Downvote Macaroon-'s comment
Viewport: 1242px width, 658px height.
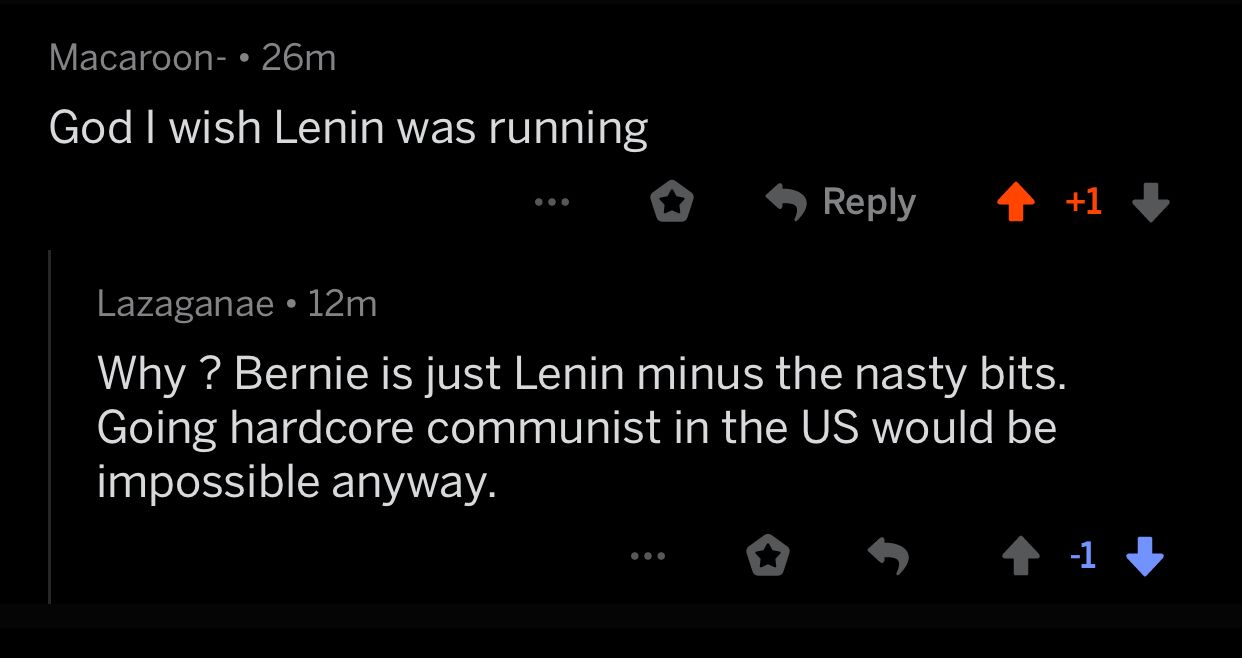(x=1150, y=203)
